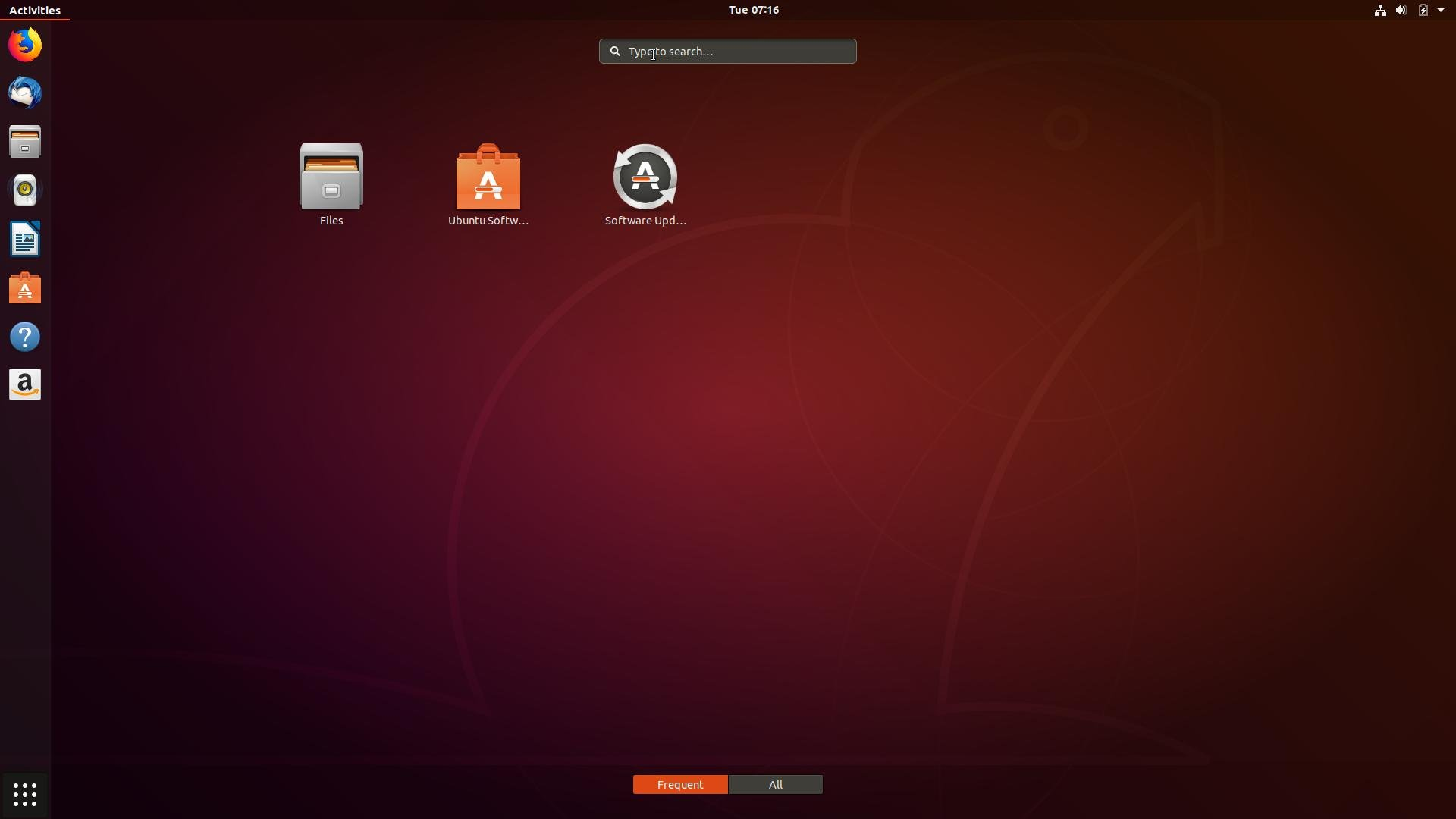Launch Ubuntu Software from the app grid
The width and height of the screenshot is (1456, 819).
pos(488,185)
